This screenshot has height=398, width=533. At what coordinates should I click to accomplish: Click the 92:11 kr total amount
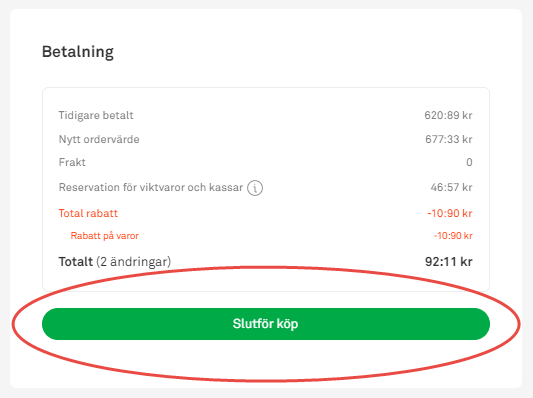[x=449, y=262]
